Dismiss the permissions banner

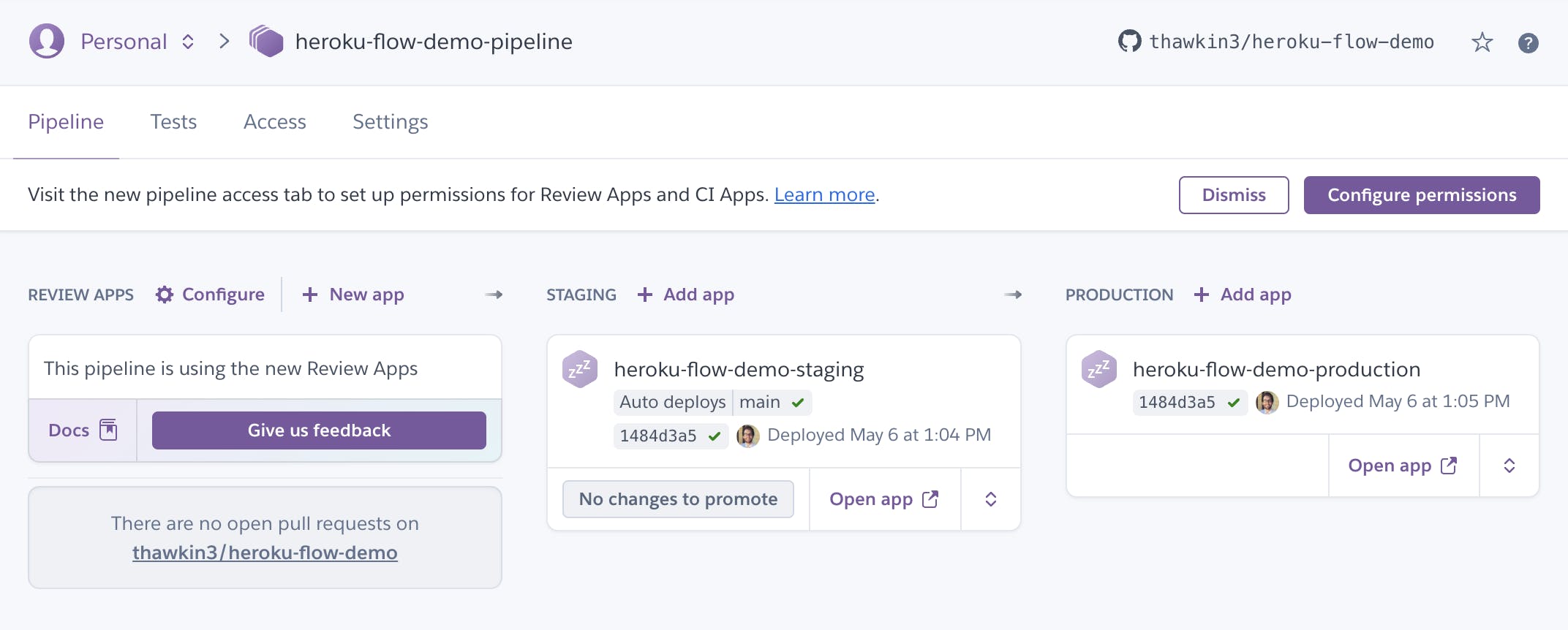[x=1234, y=195]
